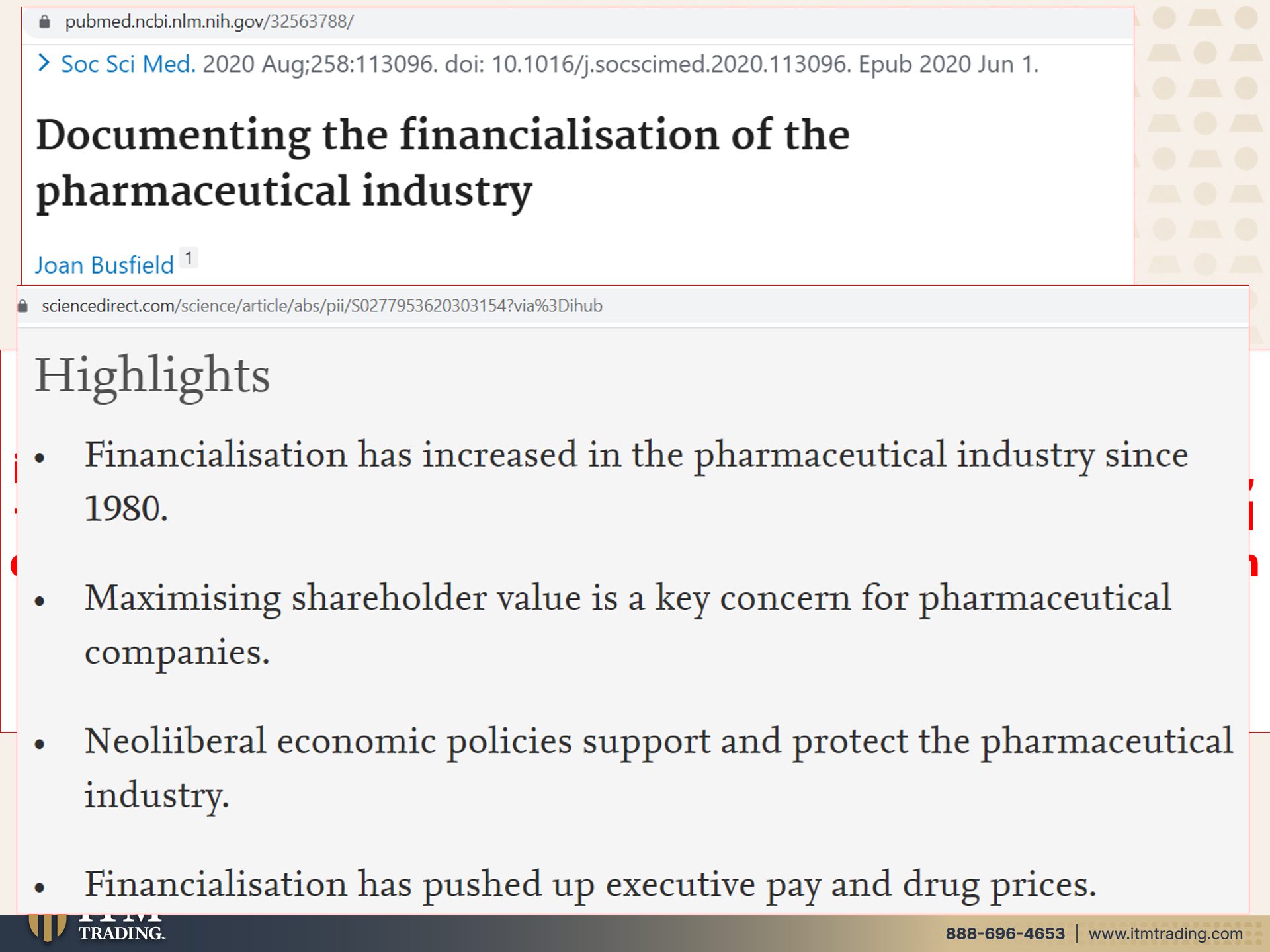Open the Soc Sci Med. journal link
This screenshot has width=1270, height=952.
pyautogui.click(x=128, y=64)
